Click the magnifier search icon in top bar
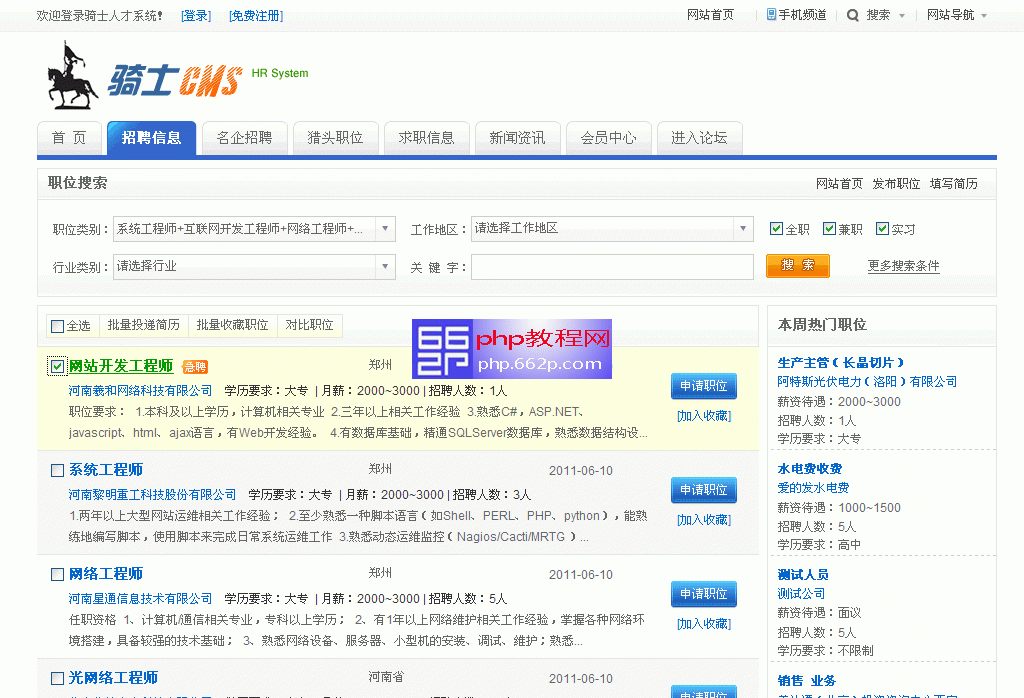The height and width of the screenshot is (698, 1024). coord(852,15)
